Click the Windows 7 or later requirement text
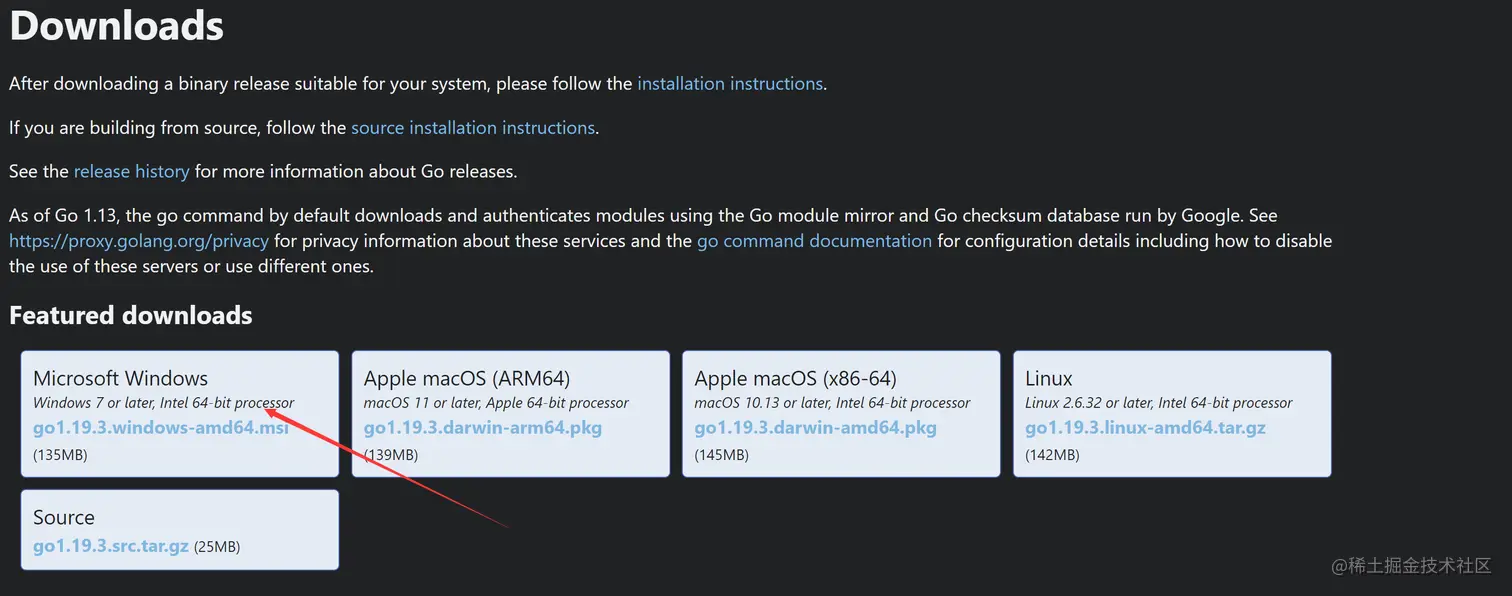 tap(164, 403)
